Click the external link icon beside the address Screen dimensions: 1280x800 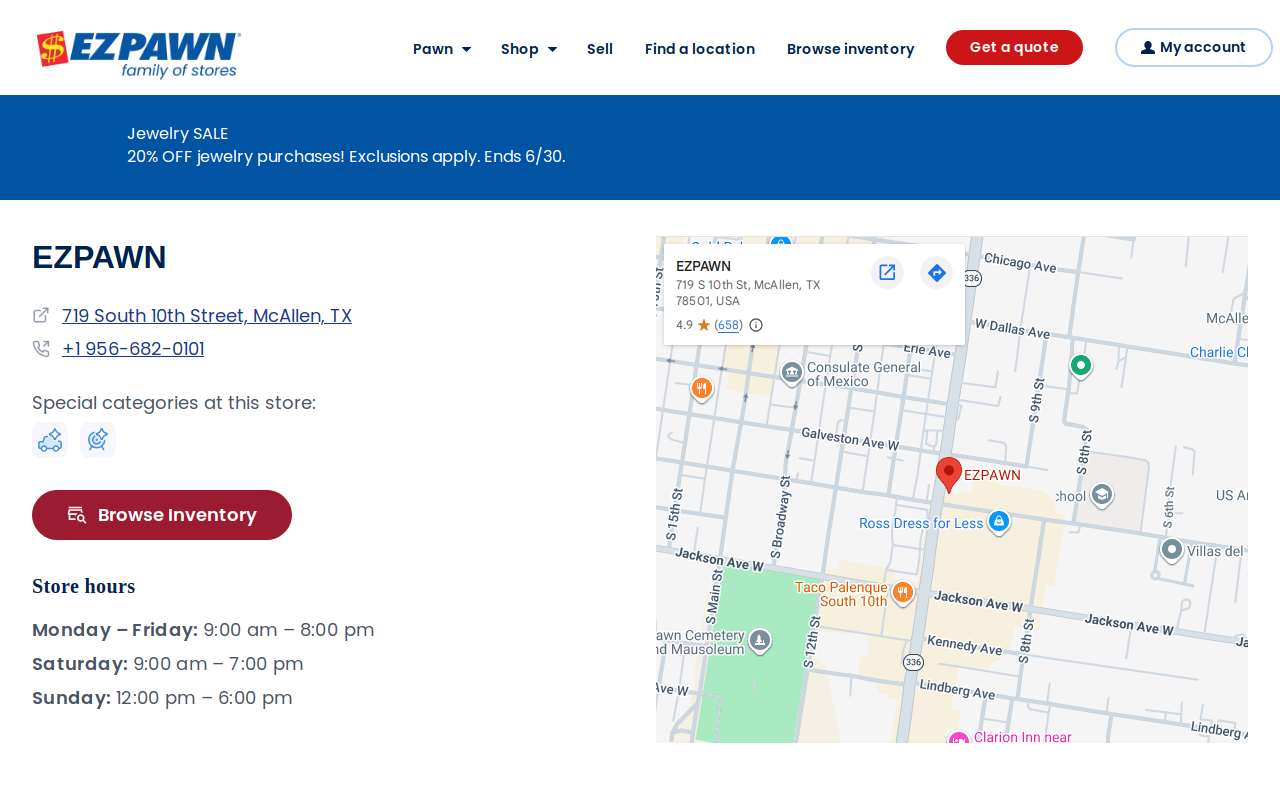pos(41,315)
